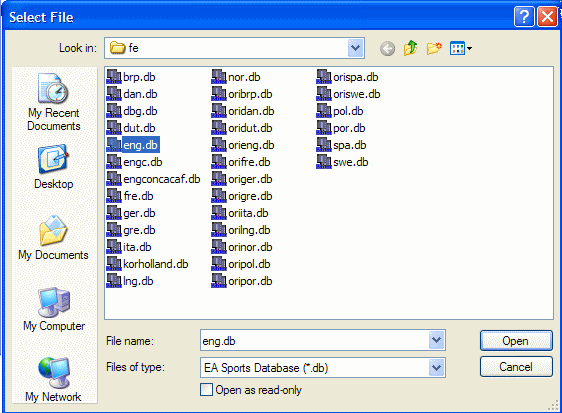Select the korholland.db file
This screenshot has height=413, width=562.
click(147, 264)
